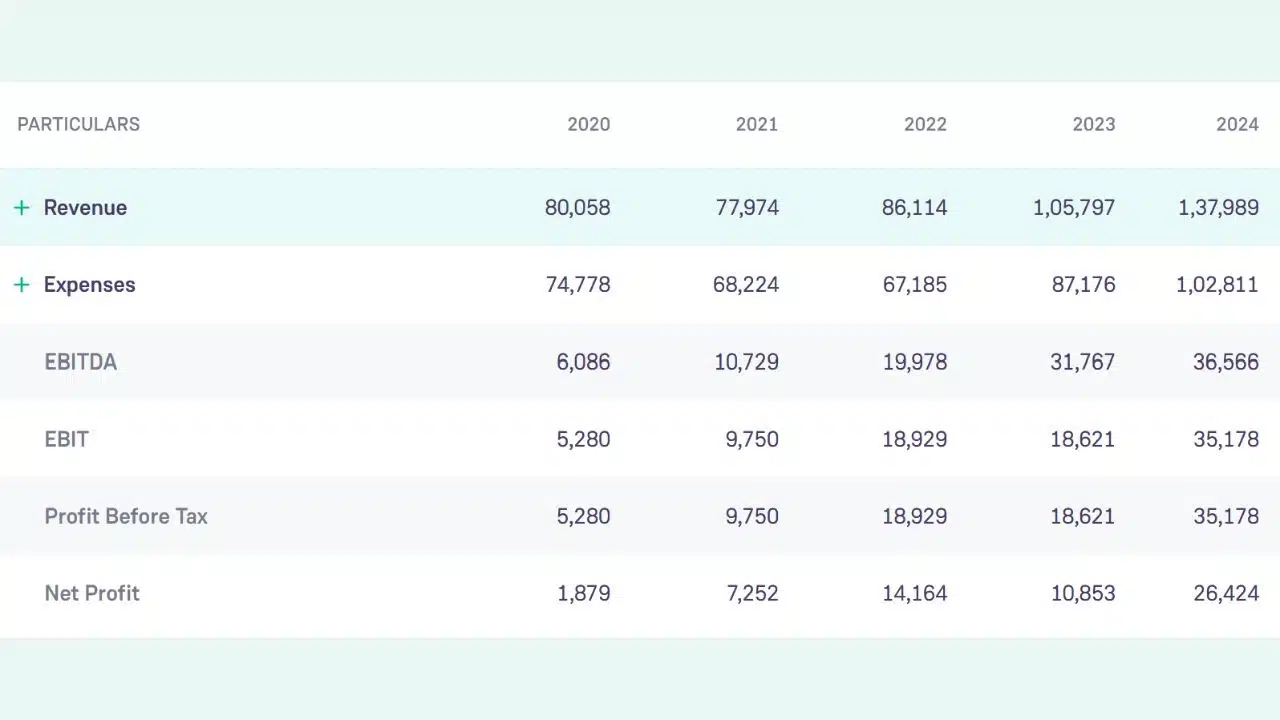Click the 2022 column header
Viewport: 1280px width, 720px height.
tap(925, 124)
